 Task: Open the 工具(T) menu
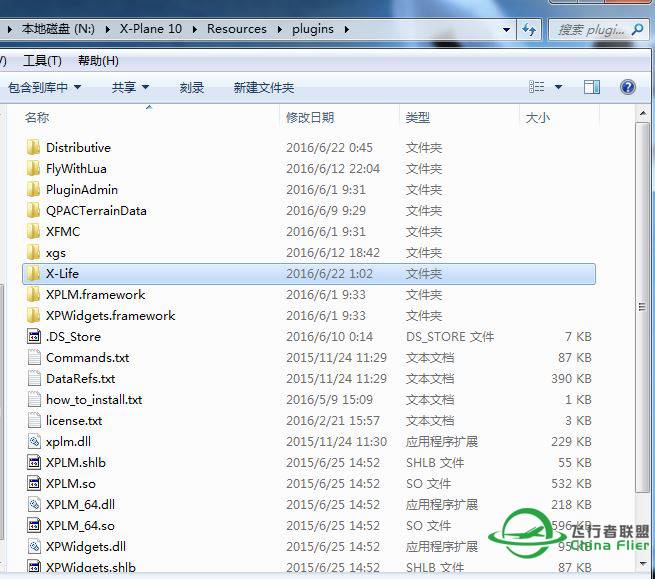[42, 61]
